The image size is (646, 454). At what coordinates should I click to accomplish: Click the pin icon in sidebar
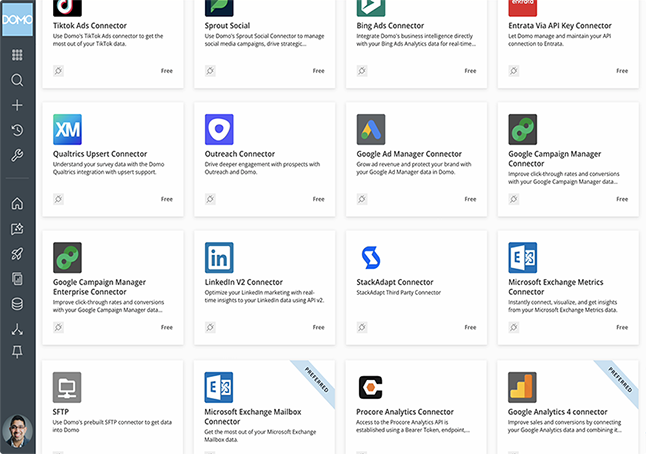pyautogui.click(x=17, y=351)
